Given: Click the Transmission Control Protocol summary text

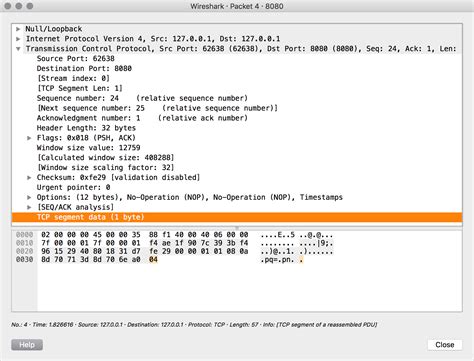Looking at the screenshot, I should tap(241, 49).
